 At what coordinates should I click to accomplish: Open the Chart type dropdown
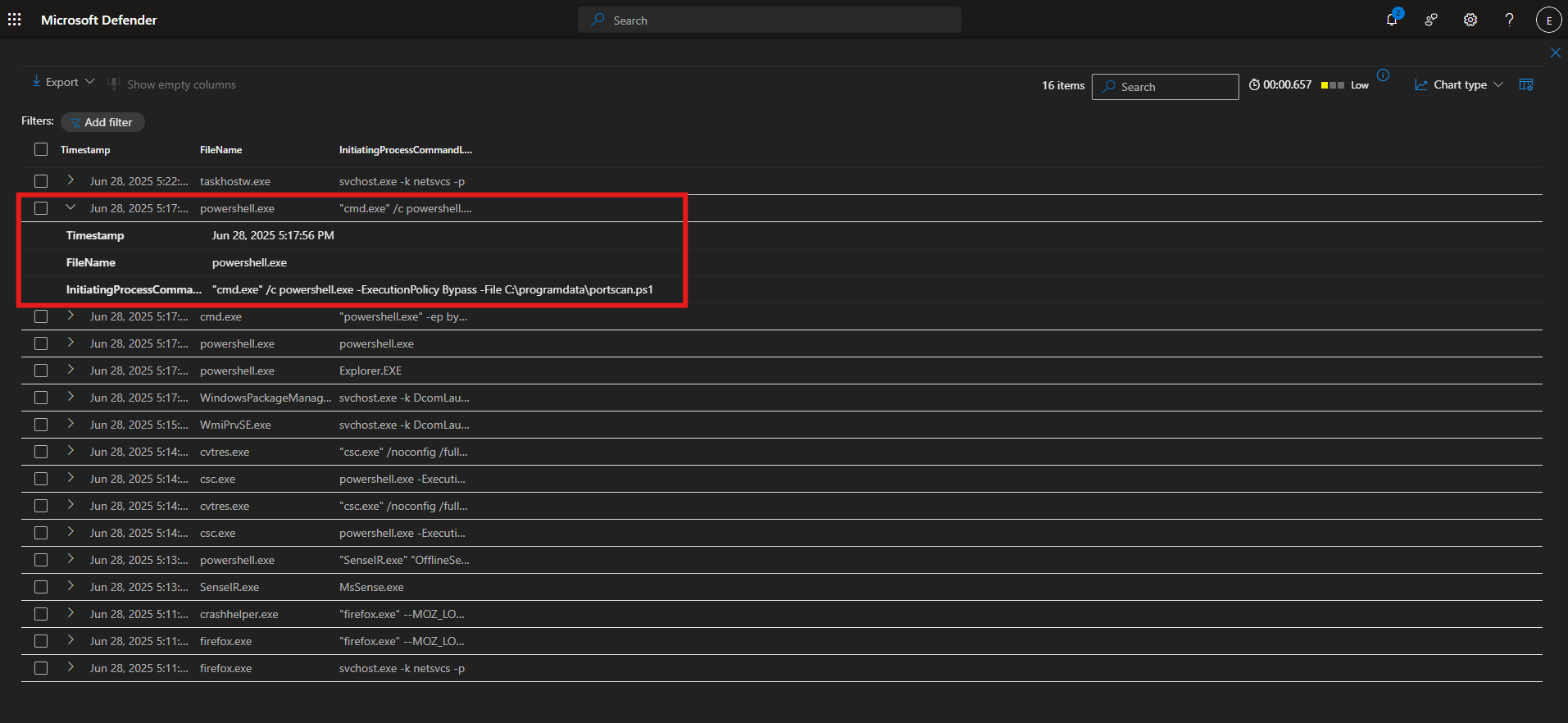point(1459,84)
